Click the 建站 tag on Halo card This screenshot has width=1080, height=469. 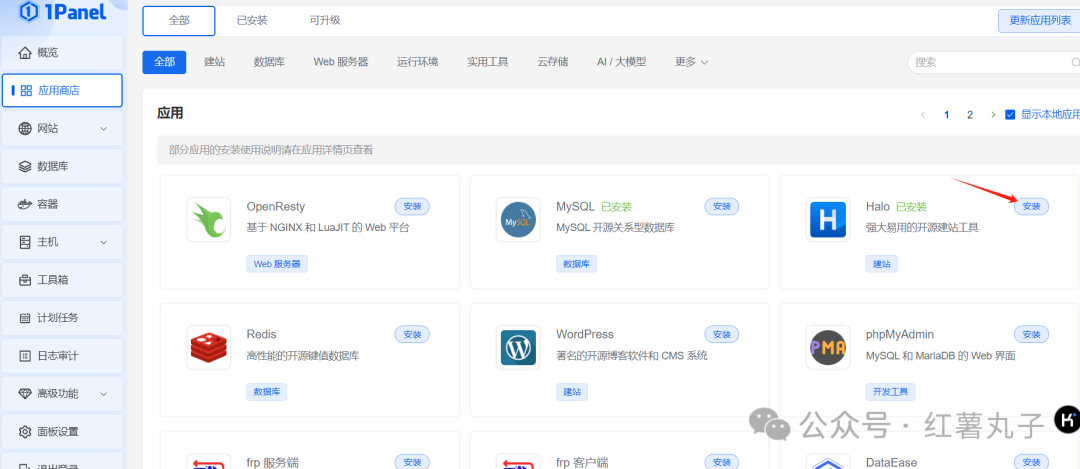882,264
